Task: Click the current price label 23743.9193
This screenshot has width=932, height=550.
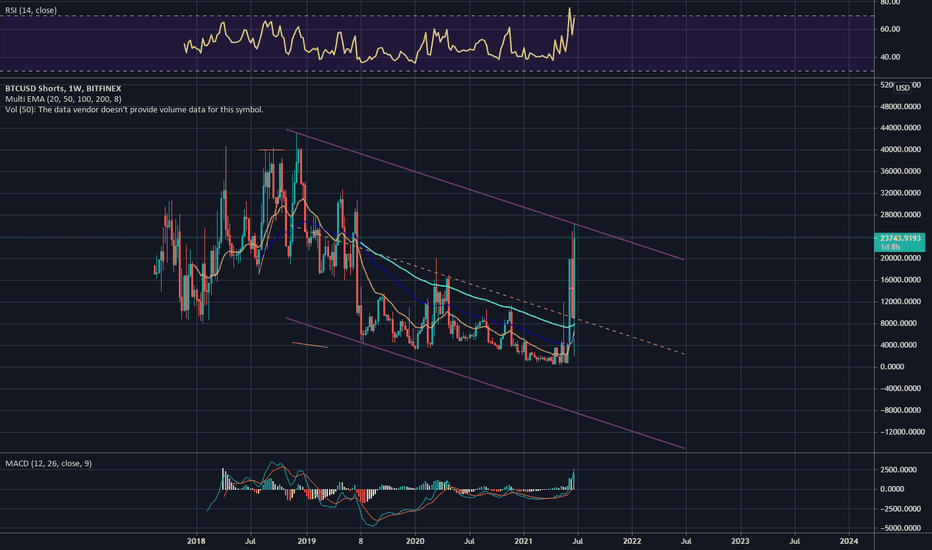Action: click(900, 238)
